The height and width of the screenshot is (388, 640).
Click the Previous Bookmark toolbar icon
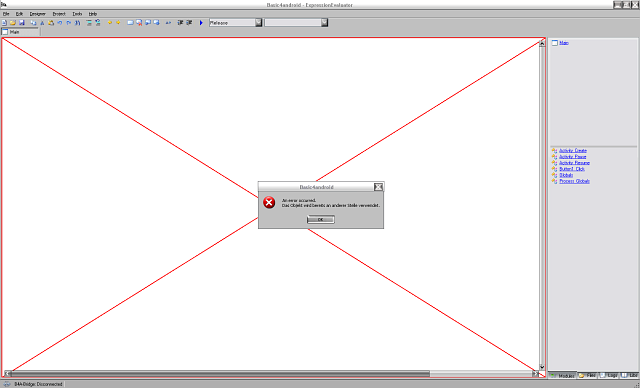[148, 23]
